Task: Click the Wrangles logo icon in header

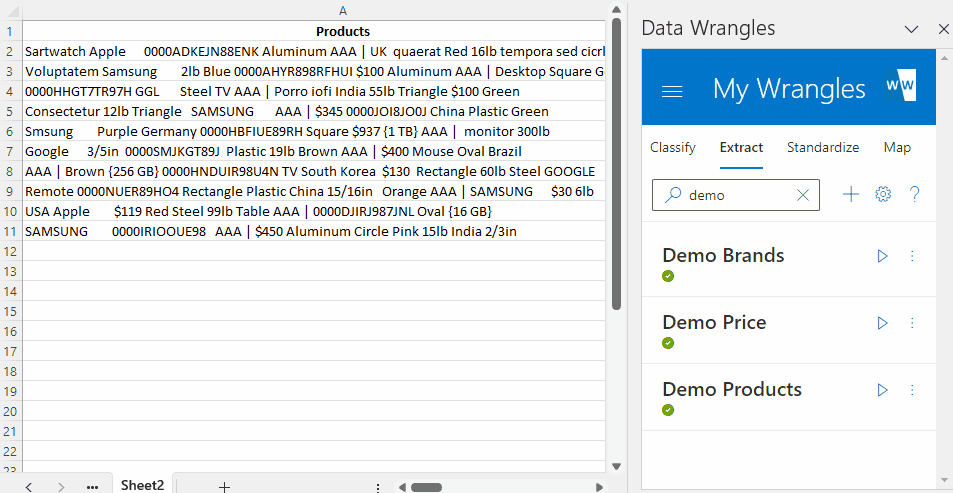Action: pyautogui.click(x=901, y=86)
